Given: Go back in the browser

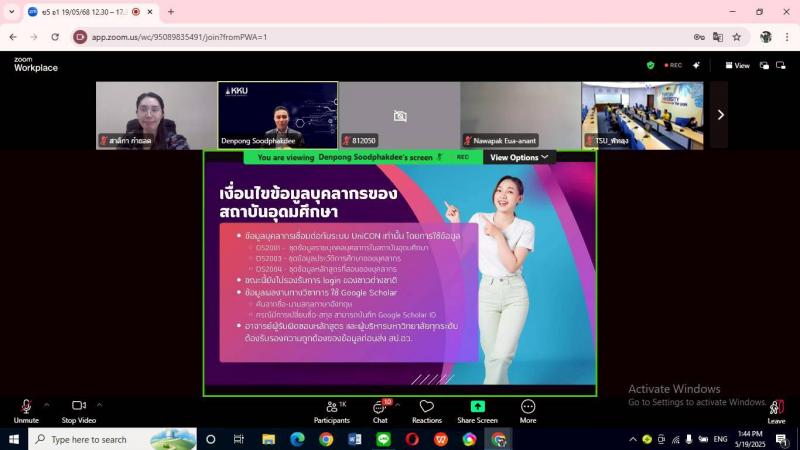Looking at the screenshot, I should coord(13,37).
